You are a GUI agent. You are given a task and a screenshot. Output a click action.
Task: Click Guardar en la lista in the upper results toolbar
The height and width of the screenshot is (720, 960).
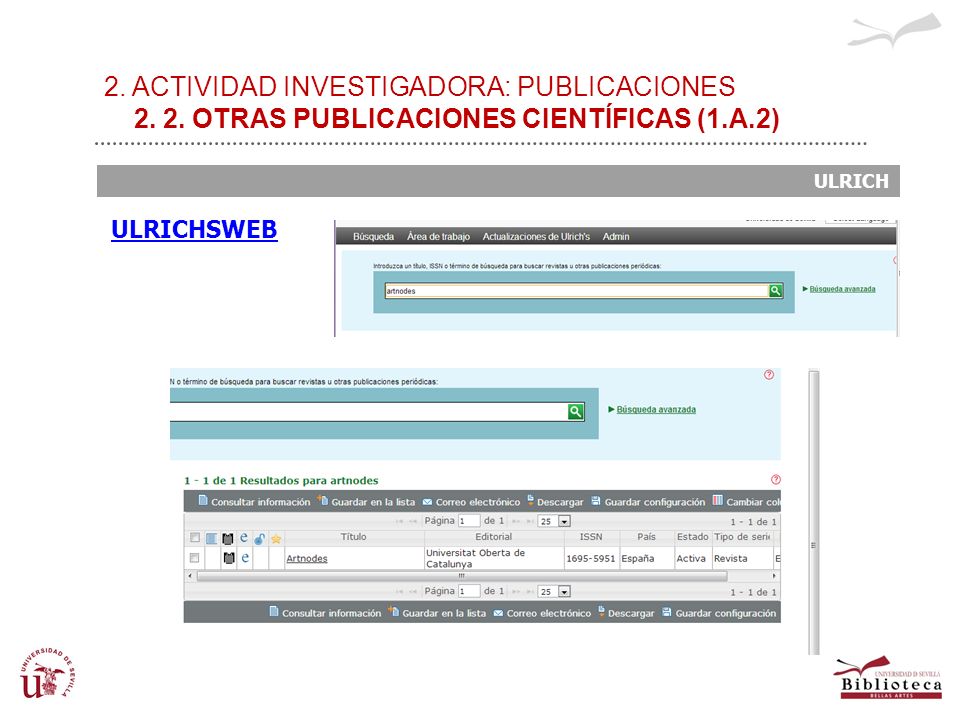point(366,501)
